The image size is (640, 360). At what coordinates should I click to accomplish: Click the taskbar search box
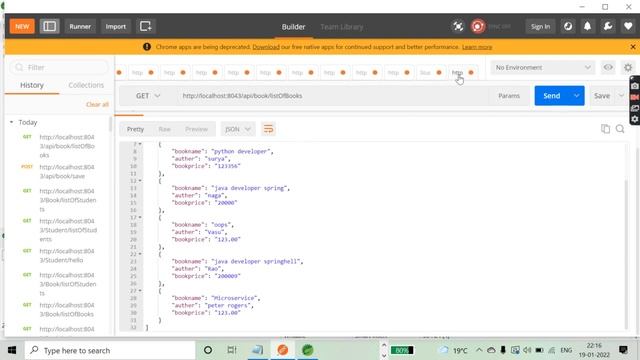110,350
